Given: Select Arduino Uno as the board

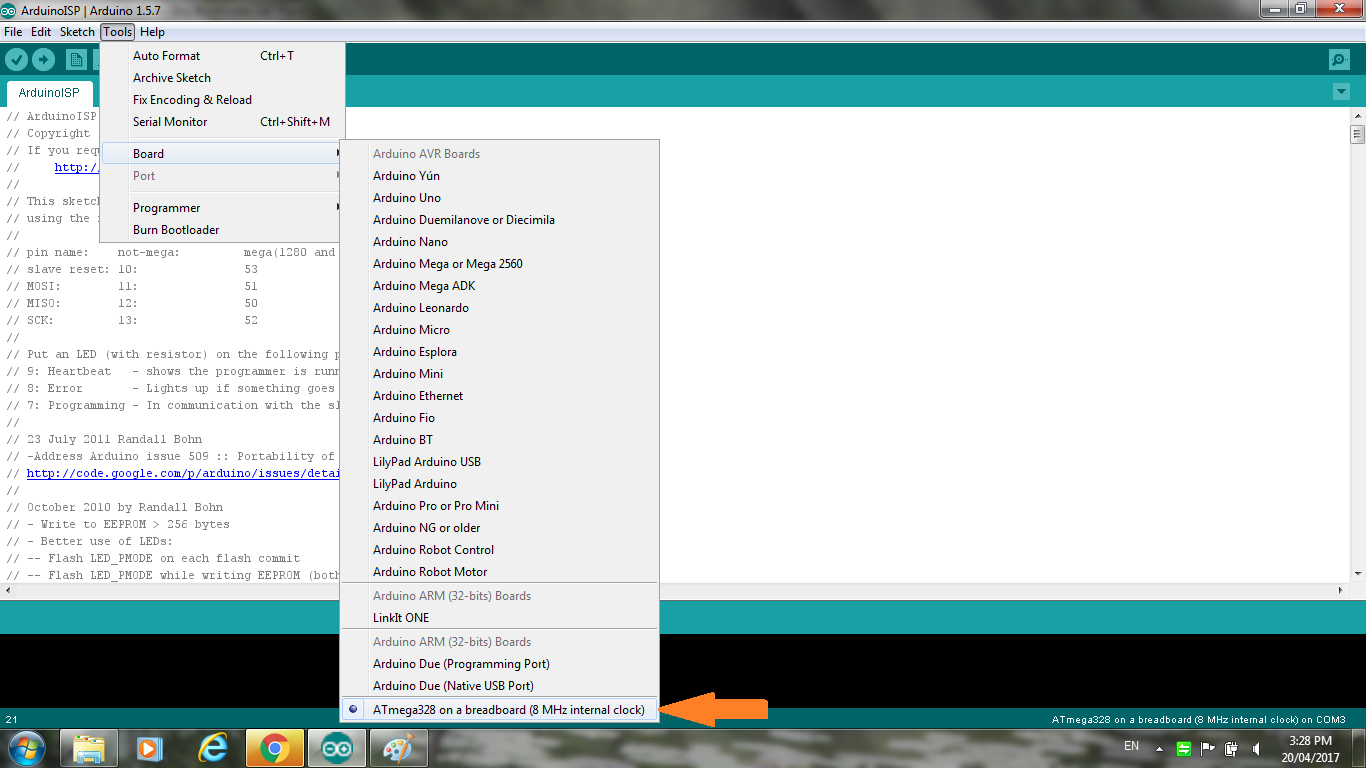Looking at the screenshot, I should pos(407,197).
